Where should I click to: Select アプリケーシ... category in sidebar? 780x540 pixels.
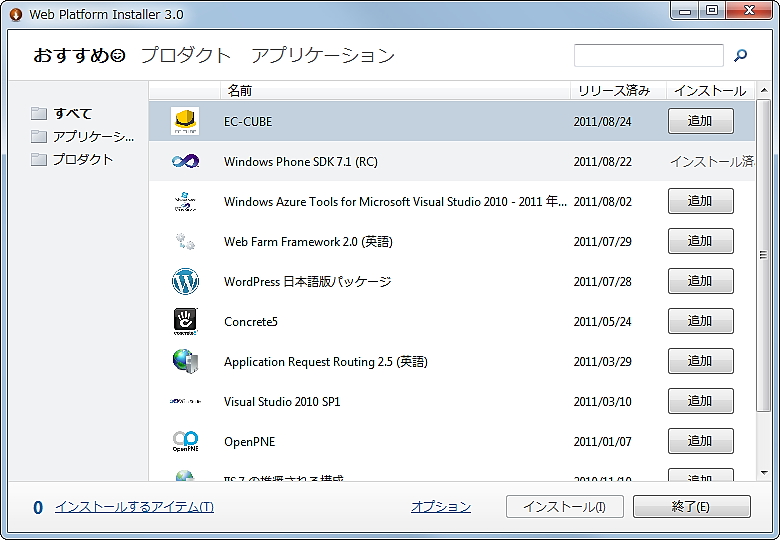click(x=94, y=136)
